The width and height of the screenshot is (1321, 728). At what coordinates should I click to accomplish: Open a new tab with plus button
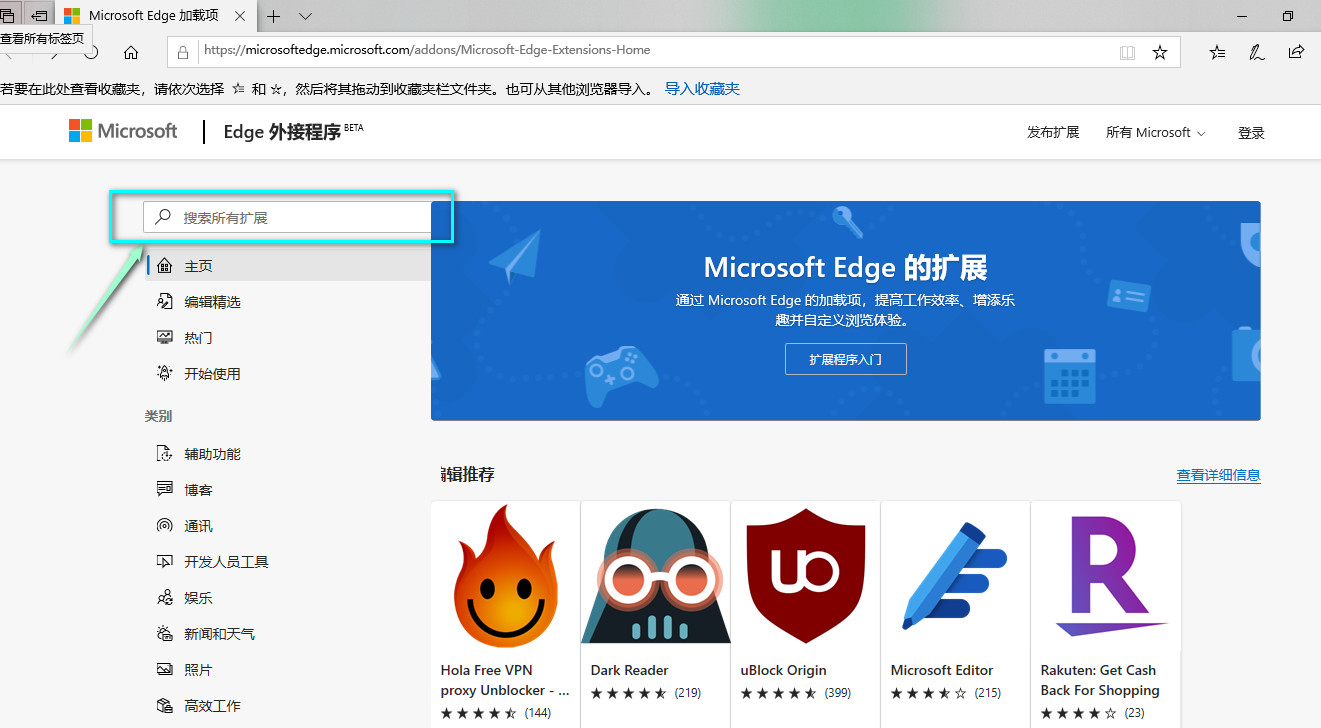[273, 16]
